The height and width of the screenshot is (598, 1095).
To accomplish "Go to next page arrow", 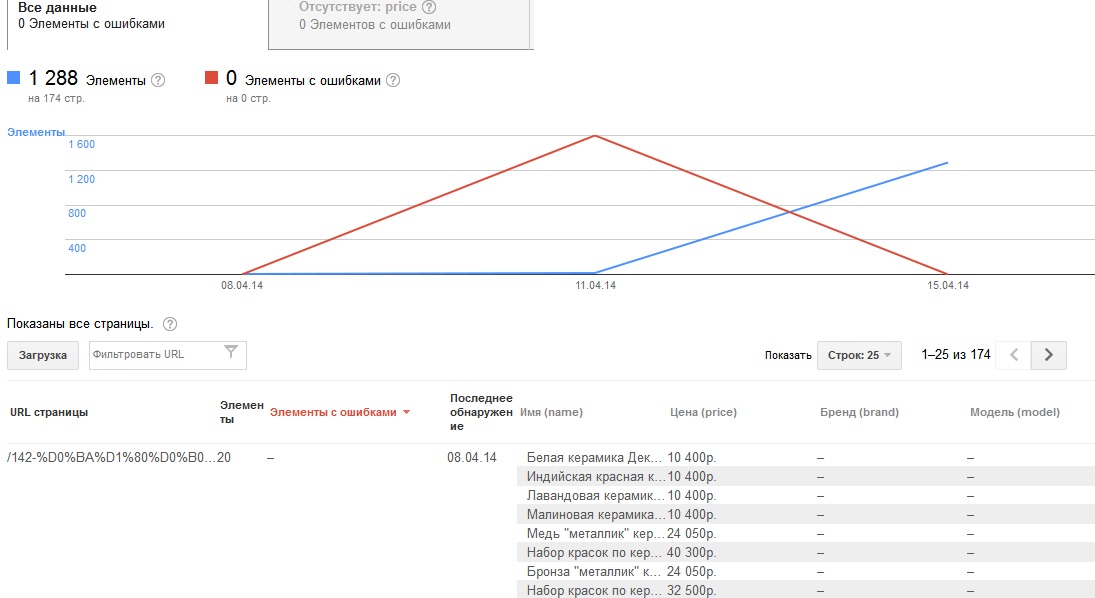I will (1048, 355).
